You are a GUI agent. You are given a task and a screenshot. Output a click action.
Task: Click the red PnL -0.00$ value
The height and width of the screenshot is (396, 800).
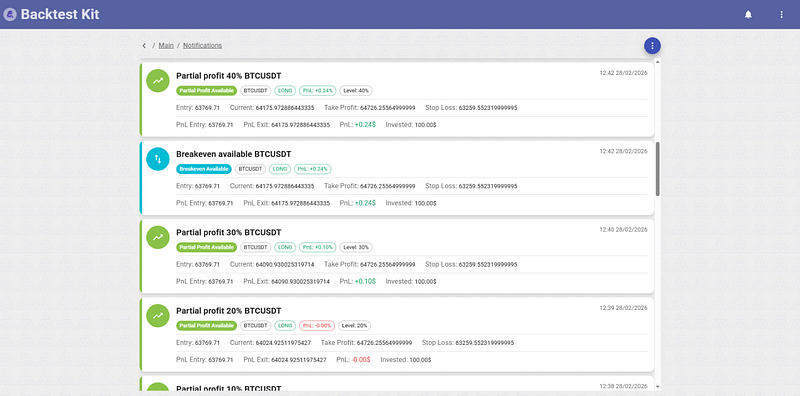click(361, 360)
